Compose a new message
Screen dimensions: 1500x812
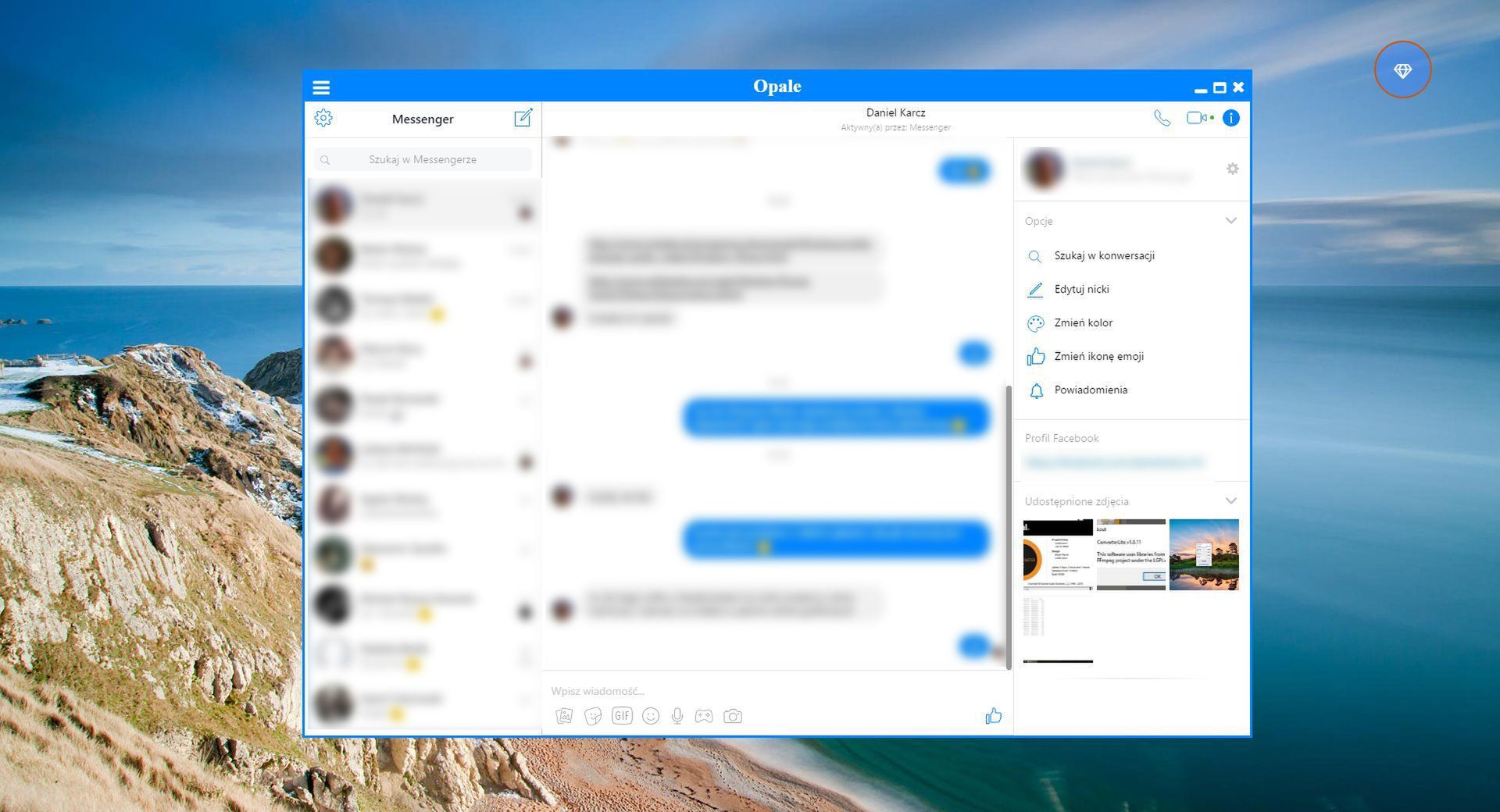pos(522,119)
